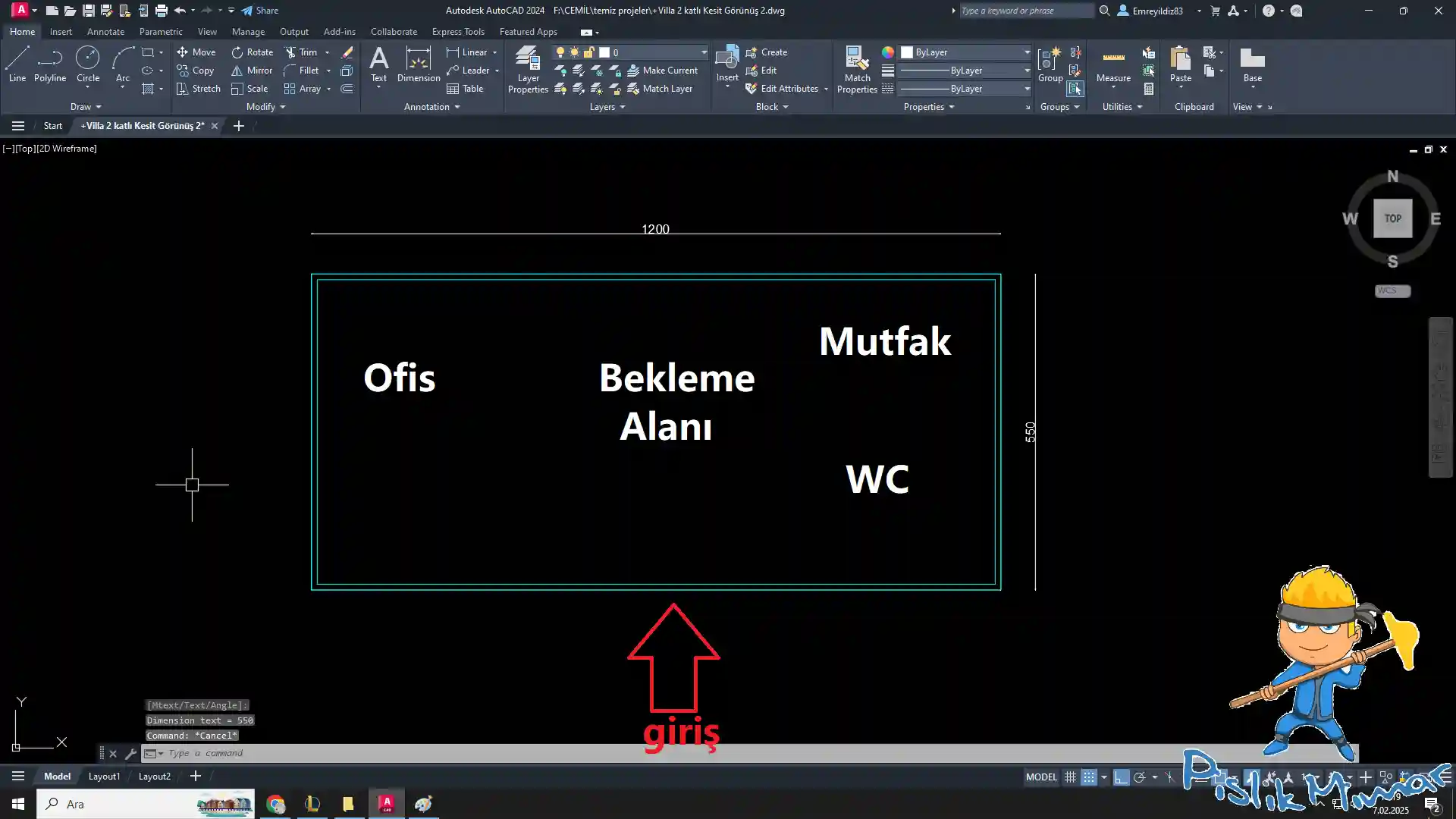Click the Mirror tool
This screenshot has width=1456, height=819.
click(x=252, y=71)
